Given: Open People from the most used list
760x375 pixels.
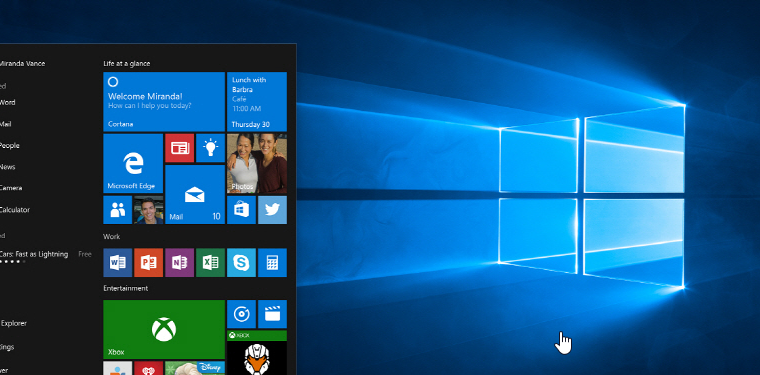Looking at the screenshot, I should [10, 145].
